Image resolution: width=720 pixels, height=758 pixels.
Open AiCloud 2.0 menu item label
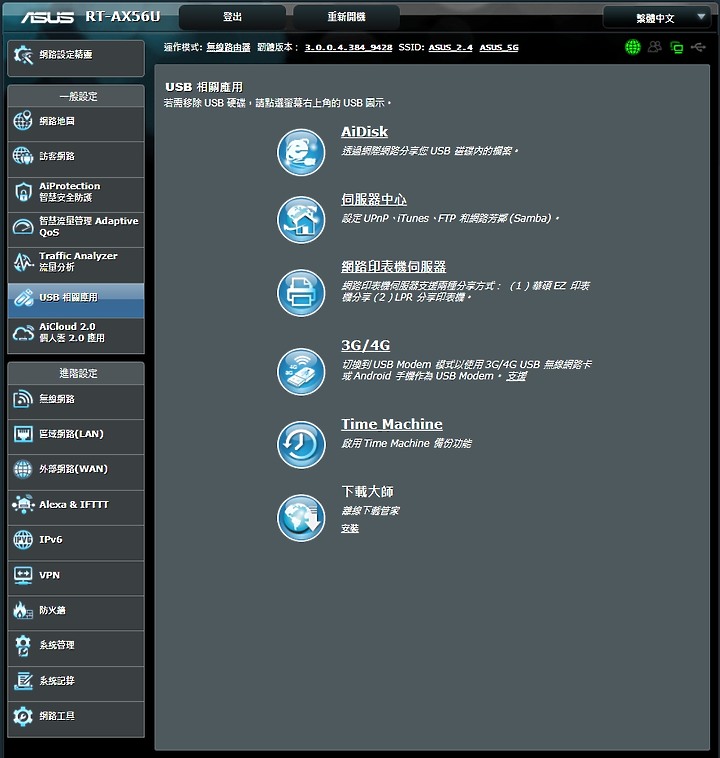click(x=72, y=332)
